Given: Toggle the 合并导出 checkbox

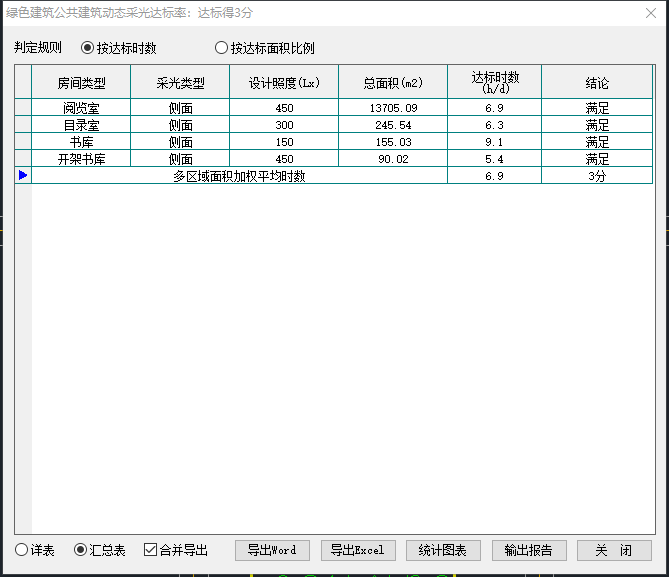Looking at the screenshot, I should pos(151,550).
